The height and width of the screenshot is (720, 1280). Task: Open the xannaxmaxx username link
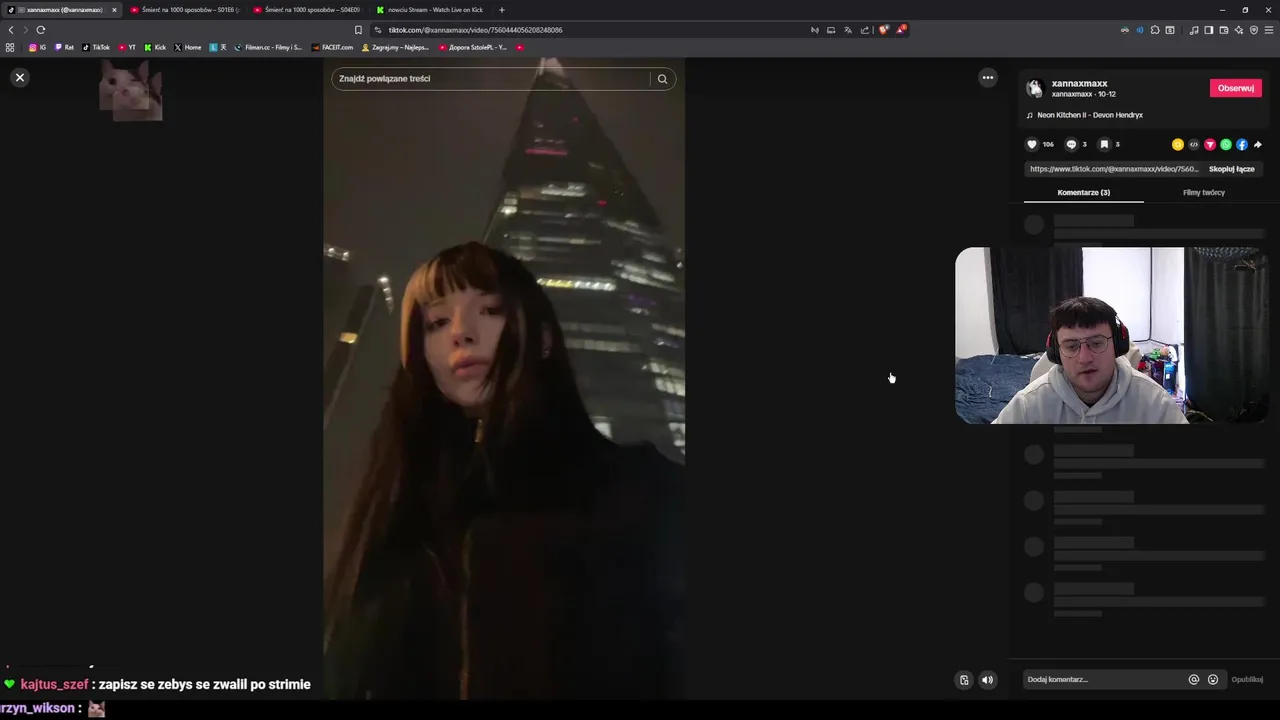pos(1079,83)
